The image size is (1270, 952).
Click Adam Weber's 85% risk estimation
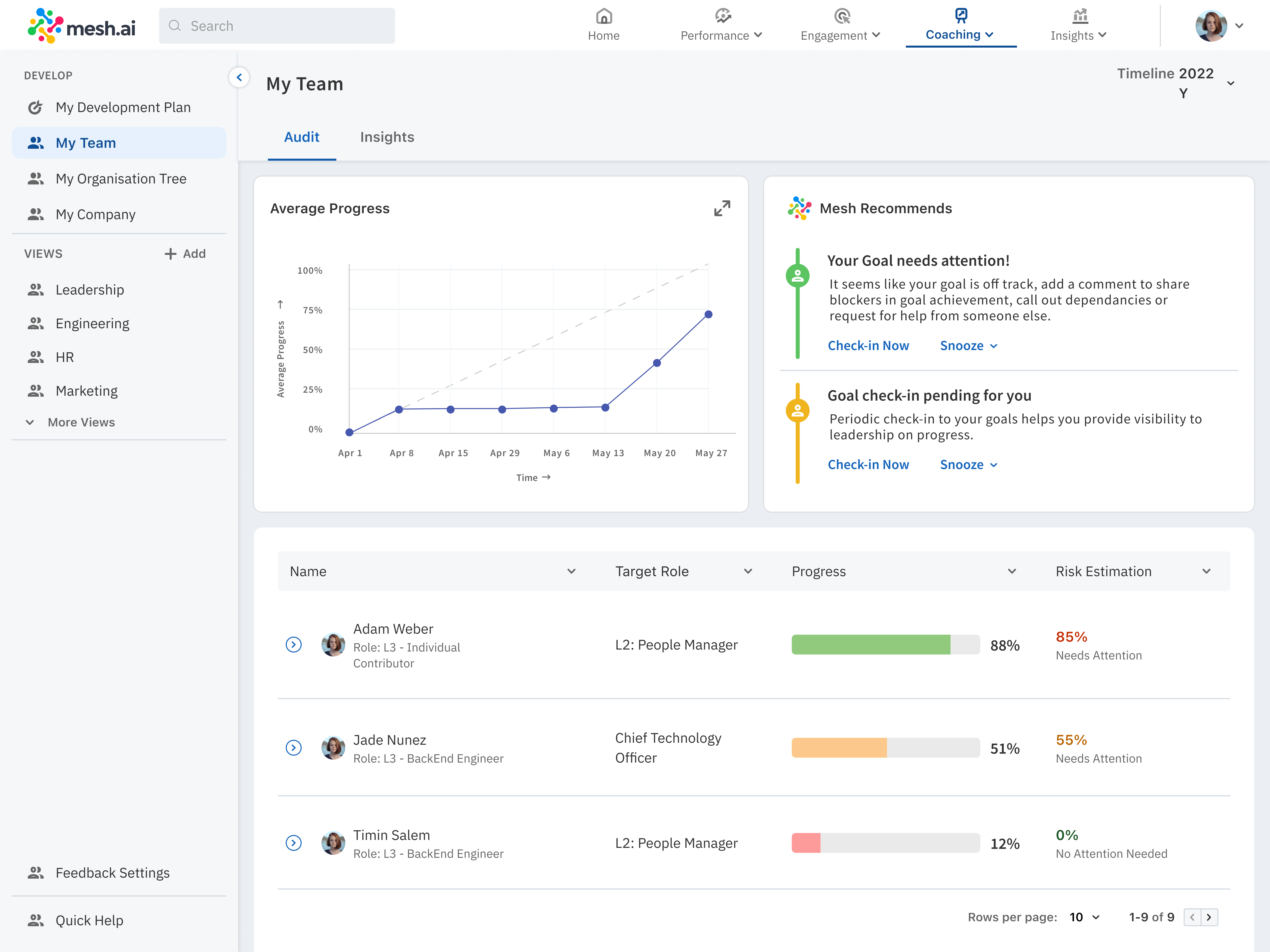(1071, 637)
